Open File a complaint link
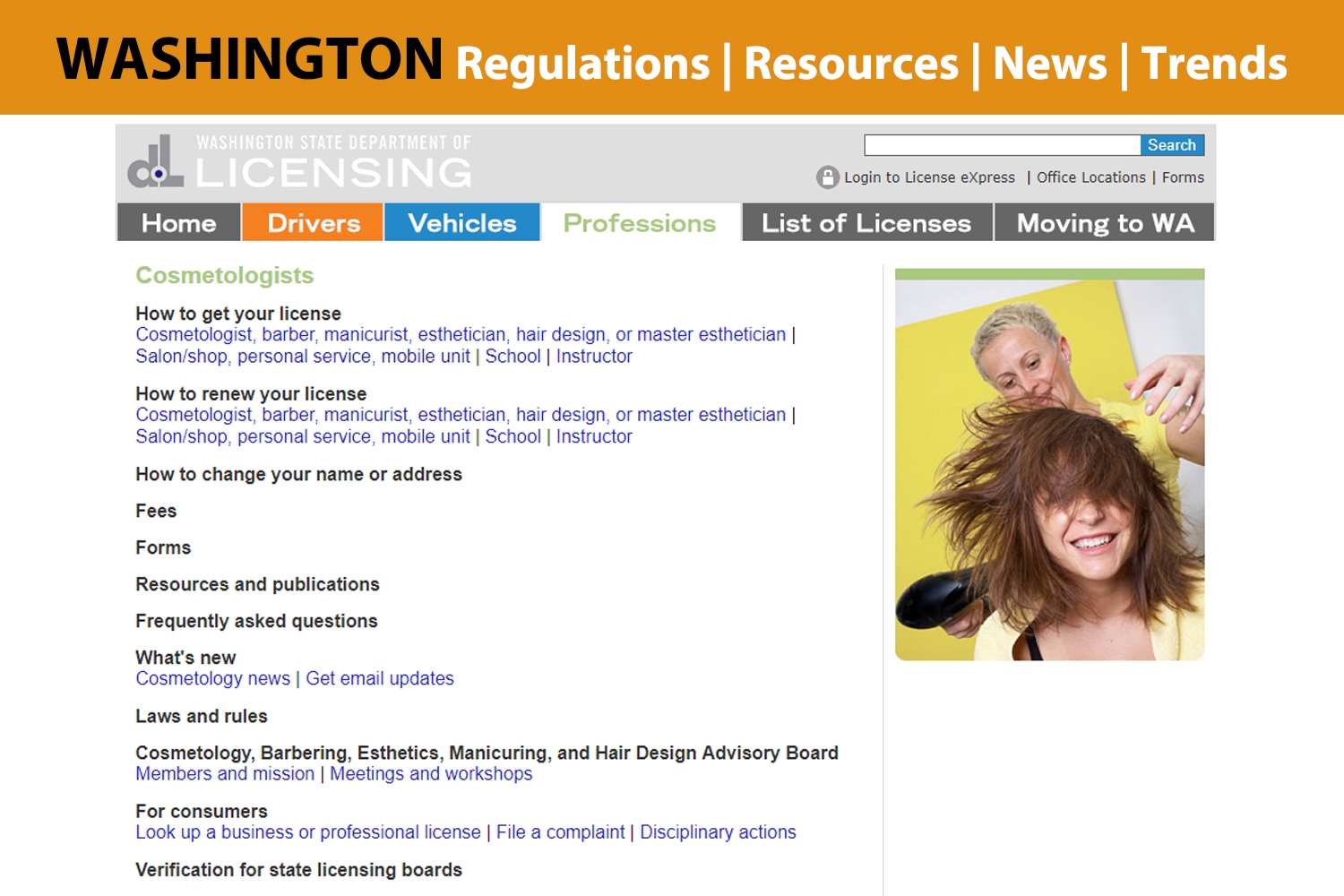 tap(560, 831)
